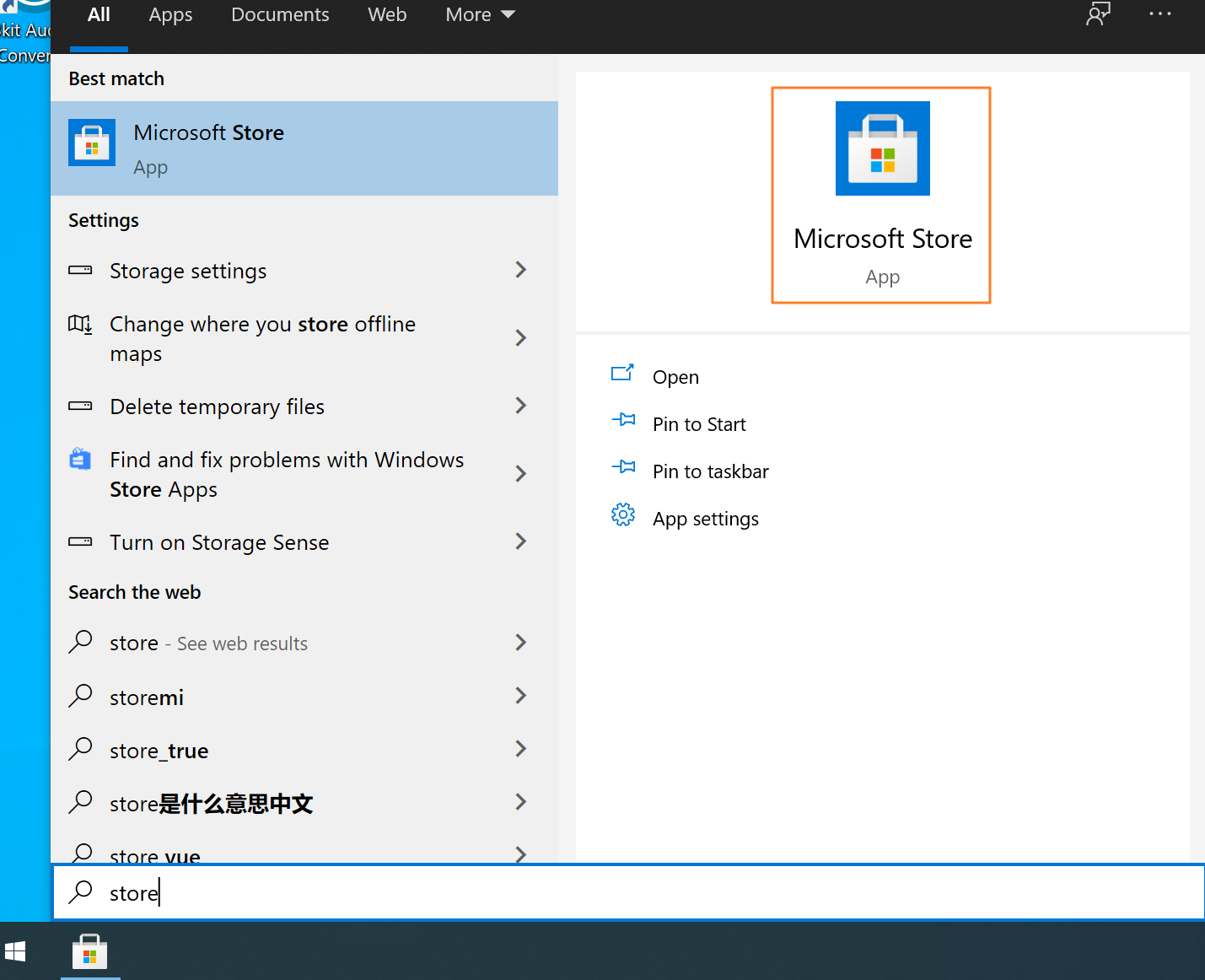Click the Open action icon

[x=622, y=374]
